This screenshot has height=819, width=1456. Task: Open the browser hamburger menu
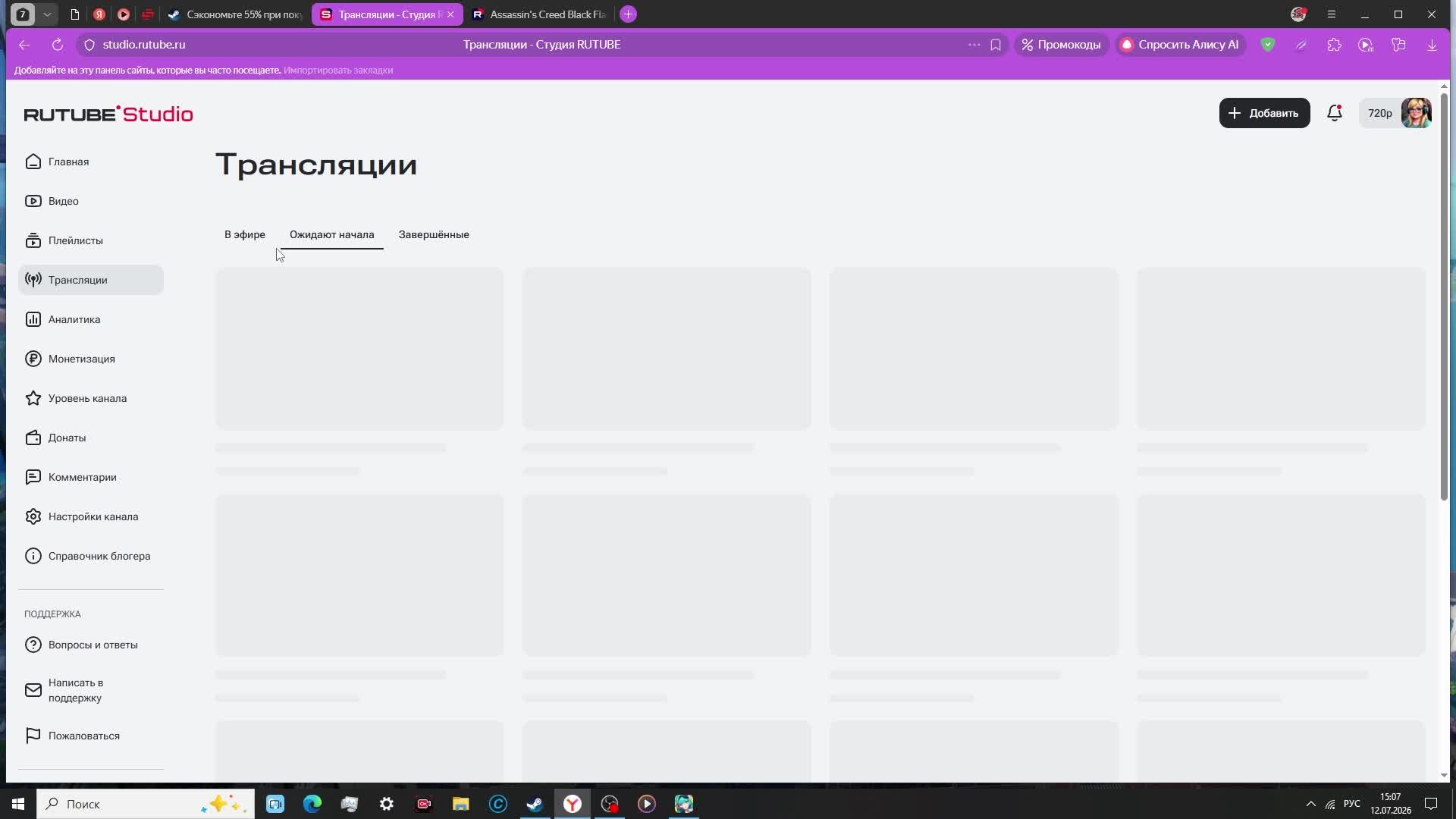click(1332, 14)
